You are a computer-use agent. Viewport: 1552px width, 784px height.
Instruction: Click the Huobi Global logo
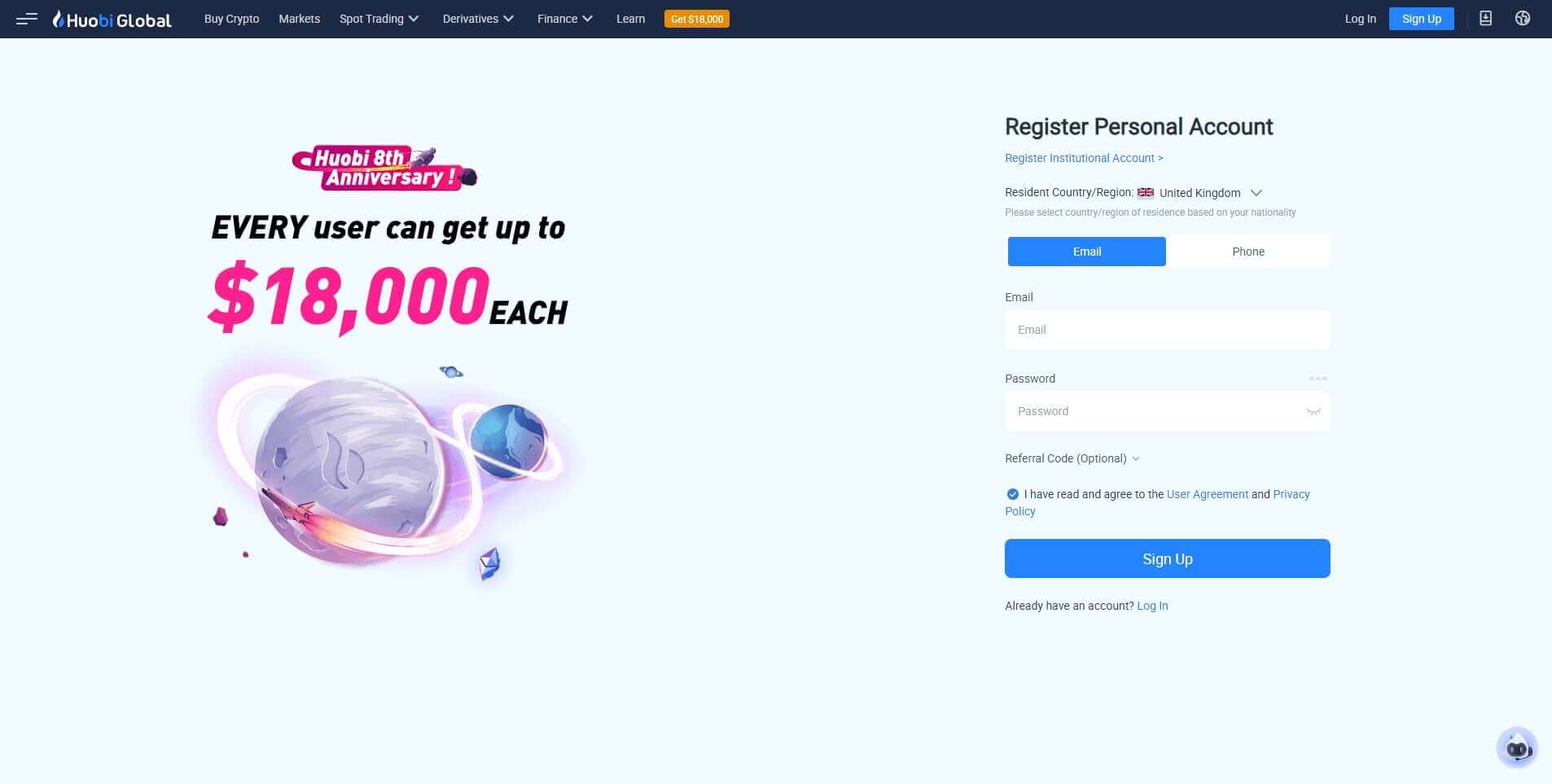click(112, 20)
